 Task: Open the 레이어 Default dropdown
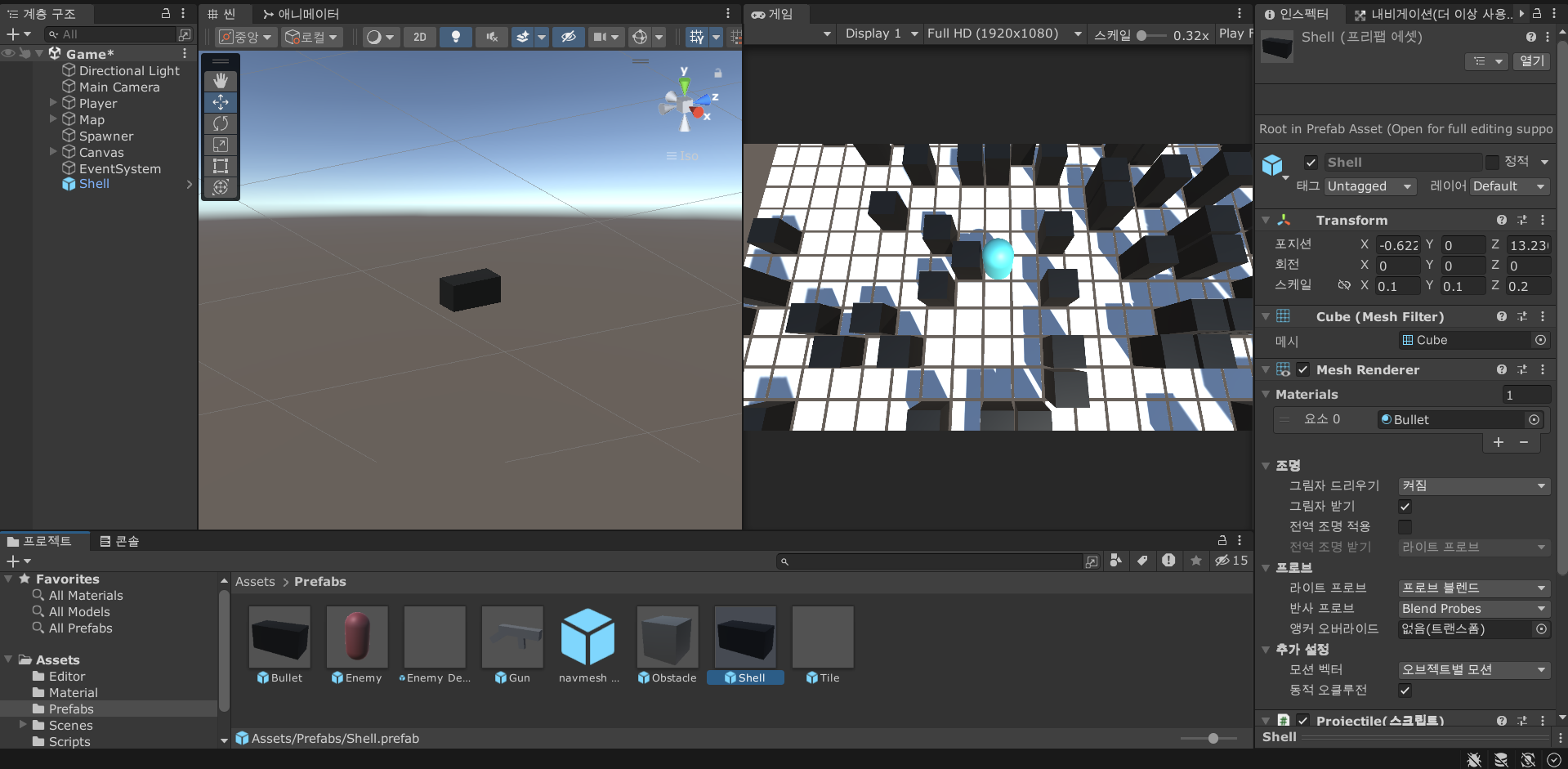point(1510,186)
